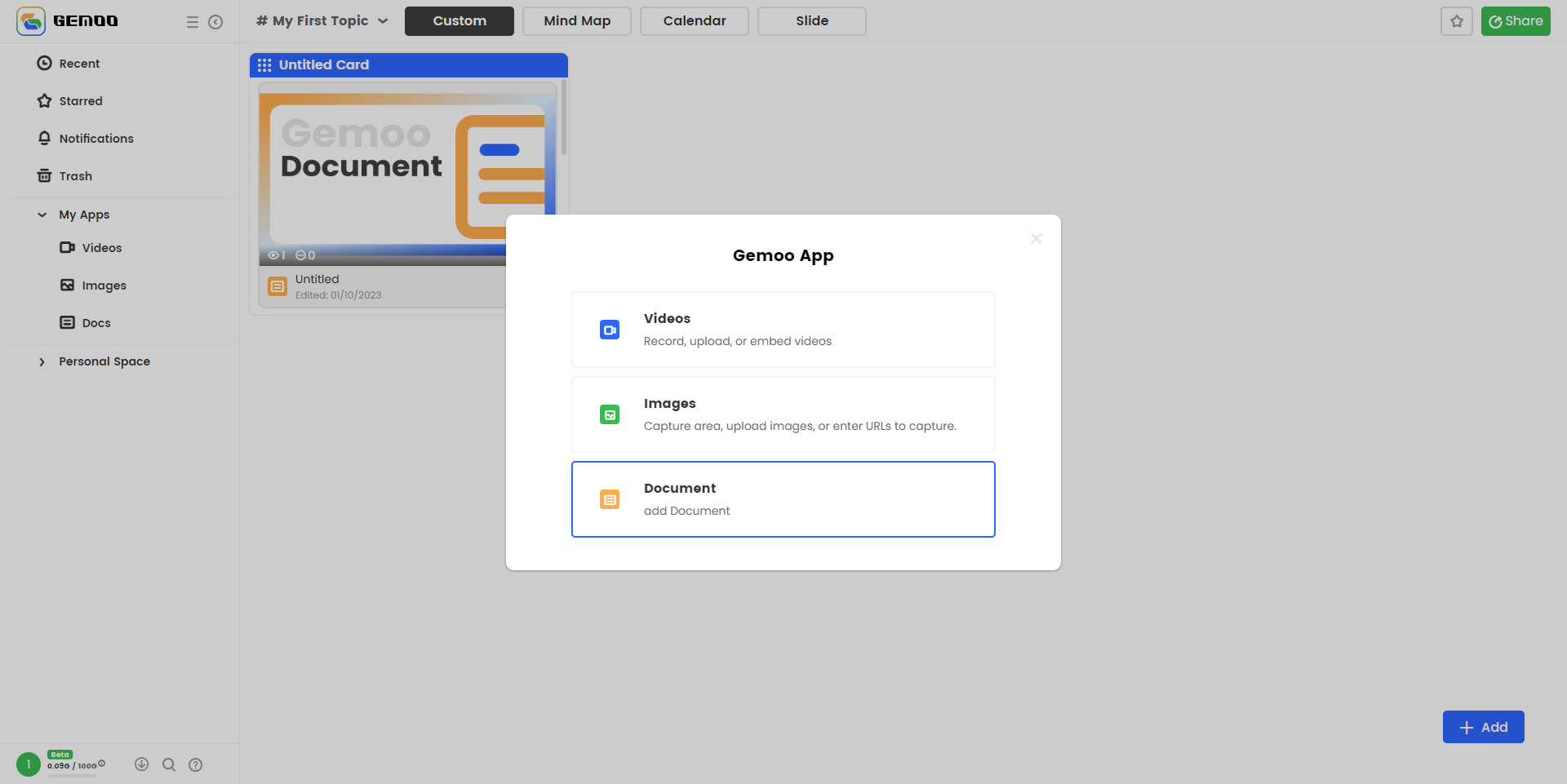Expand the Personal Space section
The width and height of the screenshot is (1567, 784).
pos(42,361)
